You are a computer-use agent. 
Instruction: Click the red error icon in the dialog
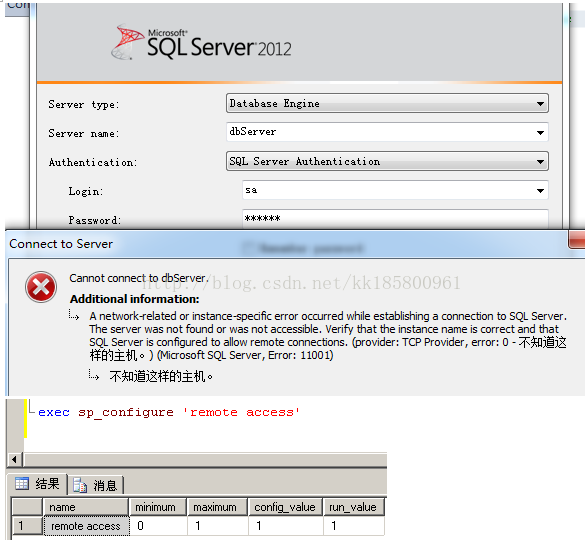point(41,287)
